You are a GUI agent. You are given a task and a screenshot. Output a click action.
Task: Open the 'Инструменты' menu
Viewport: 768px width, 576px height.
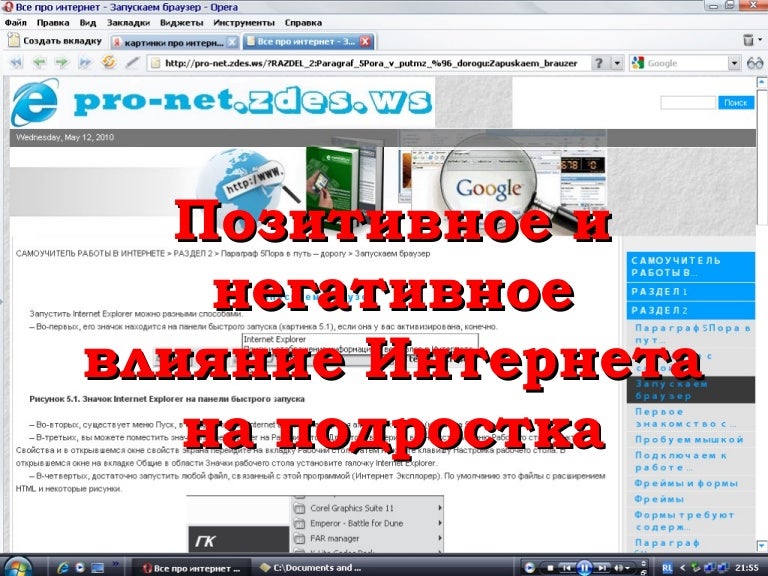click(x=245, y=21)
